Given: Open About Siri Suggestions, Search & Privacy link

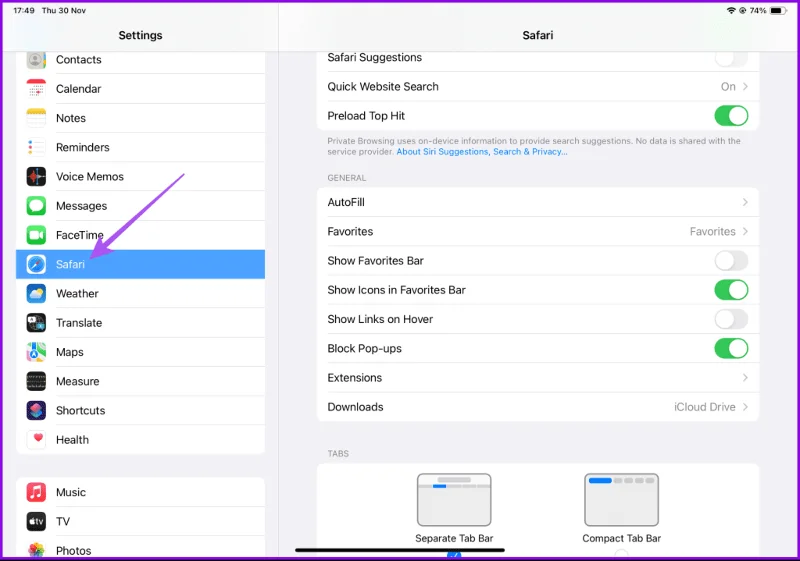Looking at the screenshot, I should tap(482, 152).
